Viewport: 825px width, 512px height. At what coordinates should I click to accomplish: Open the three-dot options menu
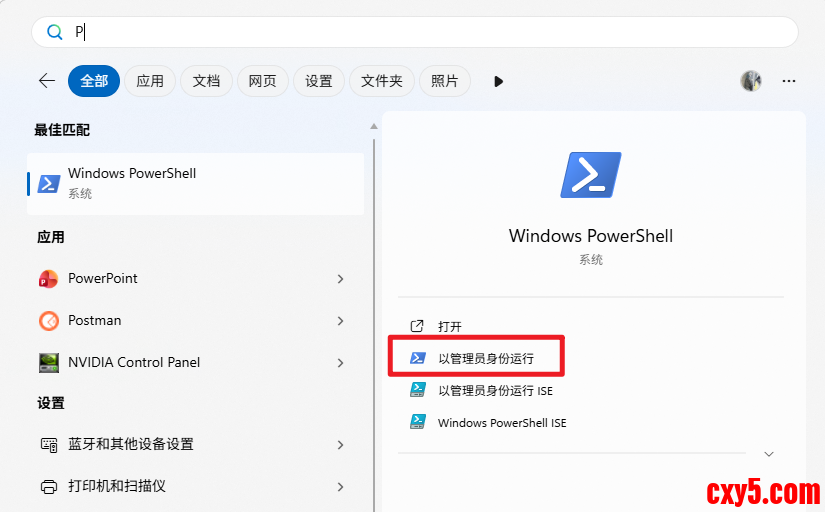(x=789, y=81)
